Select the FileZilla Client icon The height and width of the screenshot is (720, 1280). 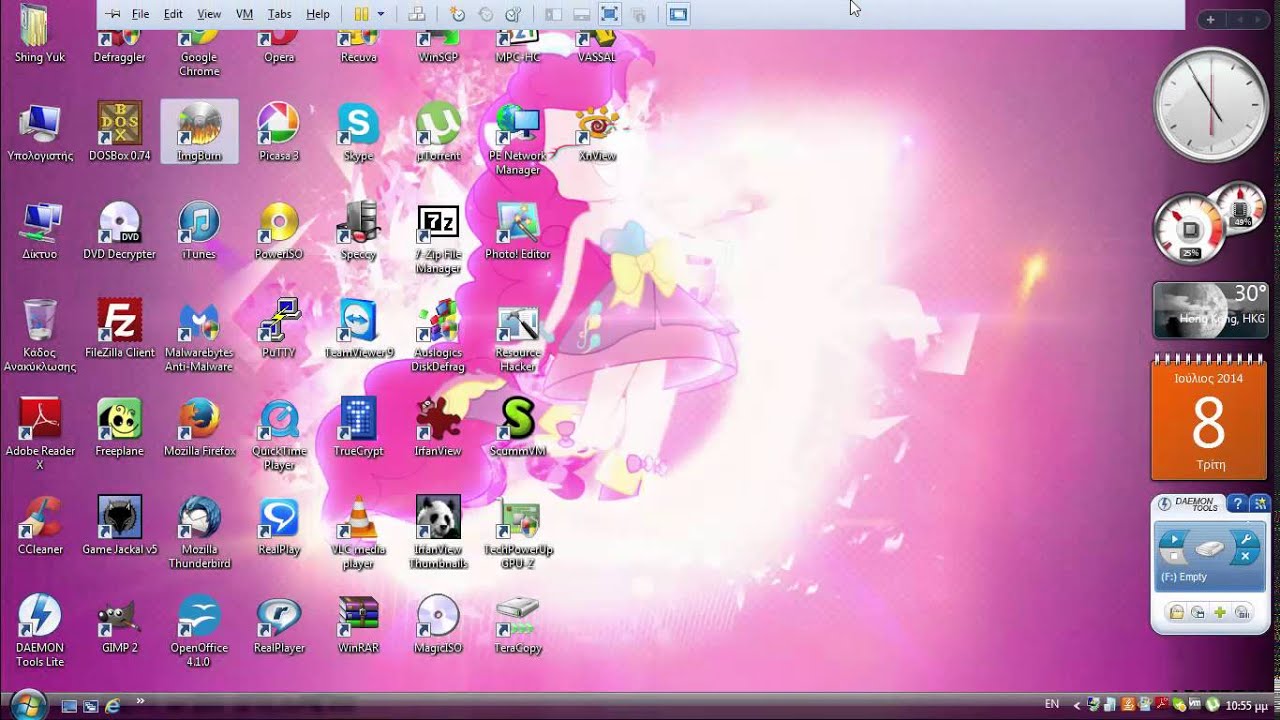pyautogui.click(x=119, y=328)
